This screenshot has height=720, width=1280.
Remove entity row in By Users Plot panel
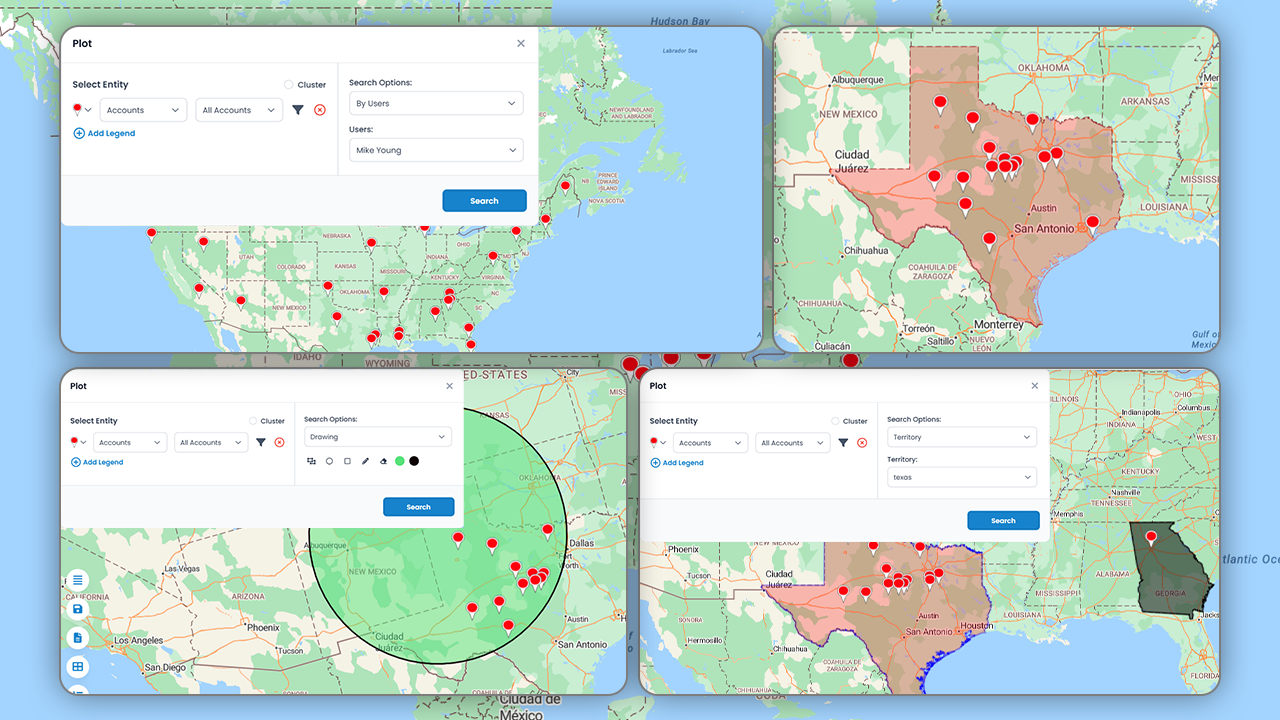coord(320,110)
